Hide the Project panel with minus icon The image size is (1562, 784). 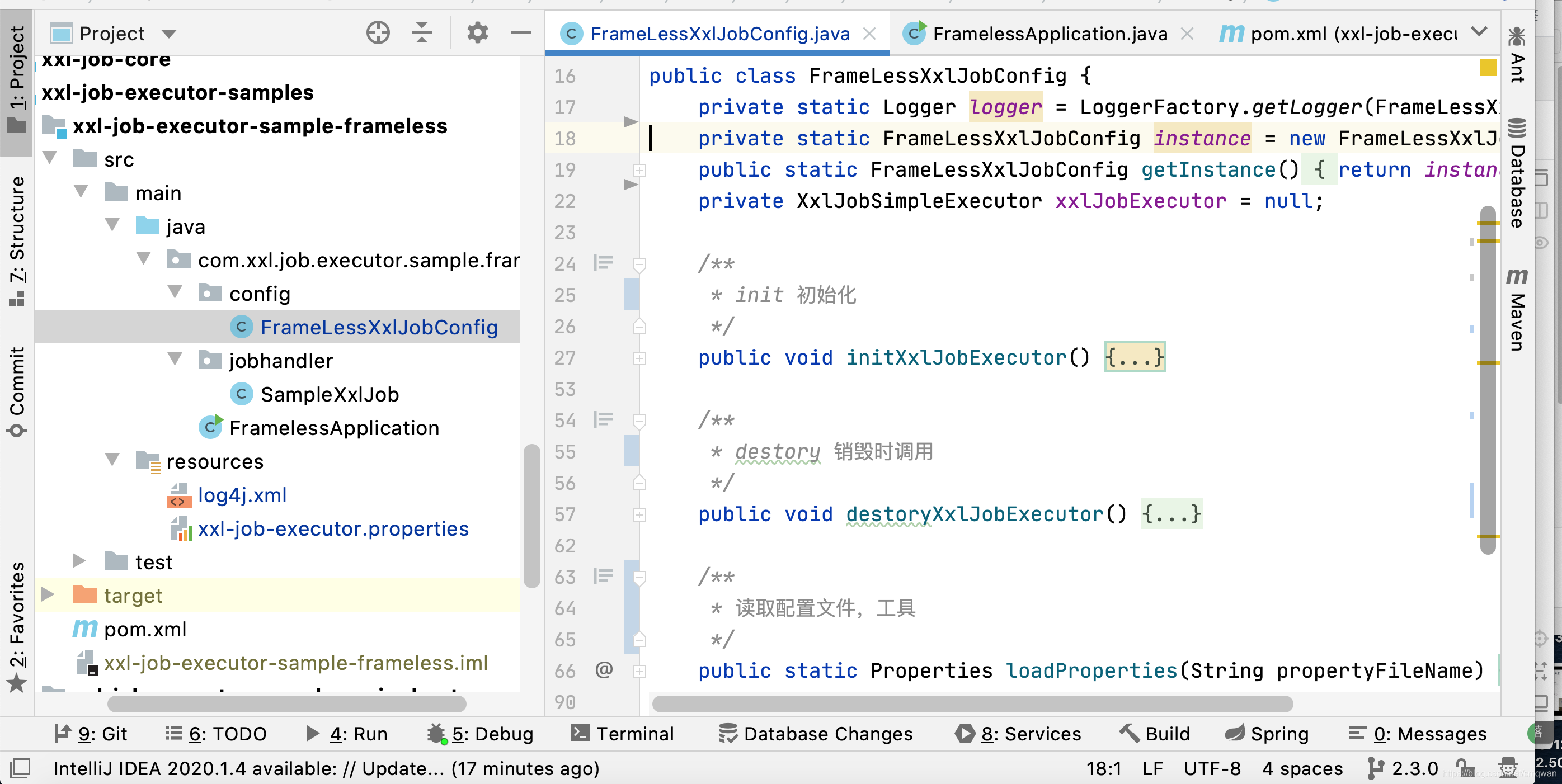point(521,33)
